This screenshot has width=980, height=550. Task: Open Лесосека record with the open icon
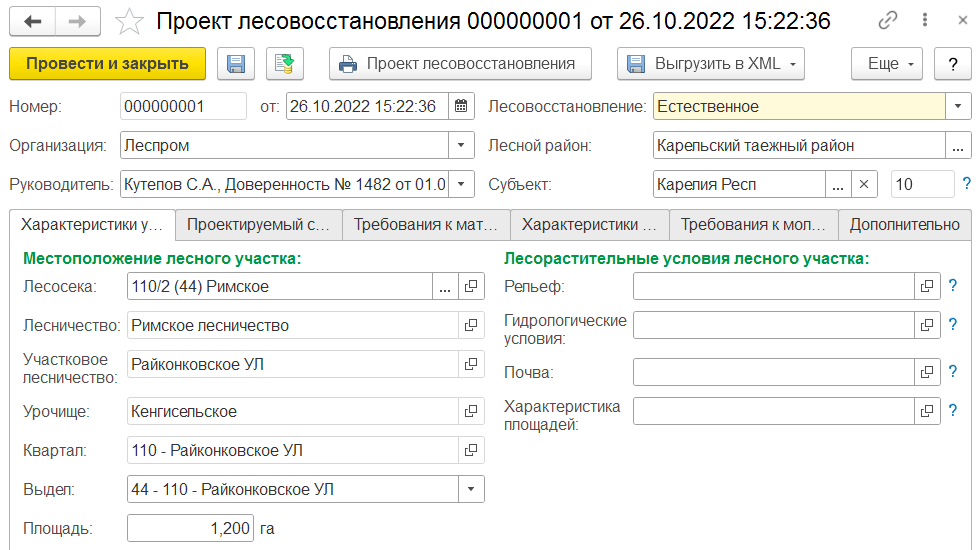point(471,286)
